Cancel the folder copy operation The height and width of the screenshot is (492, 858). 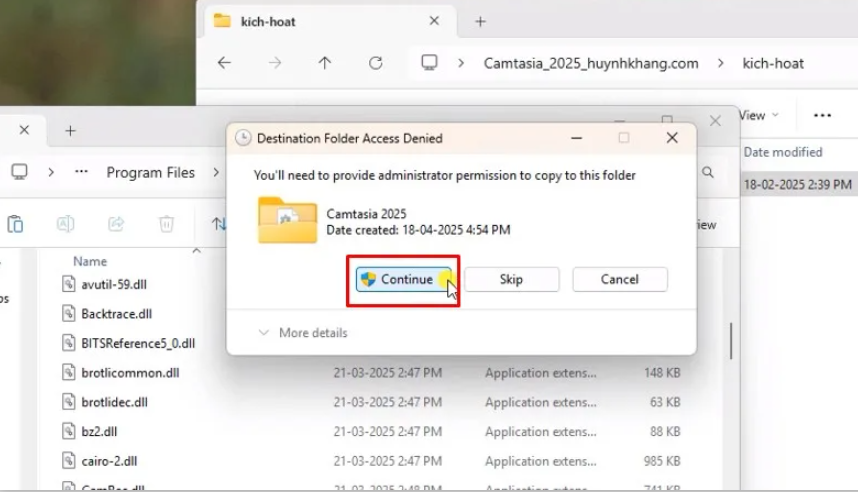click(x=619, y=280)
